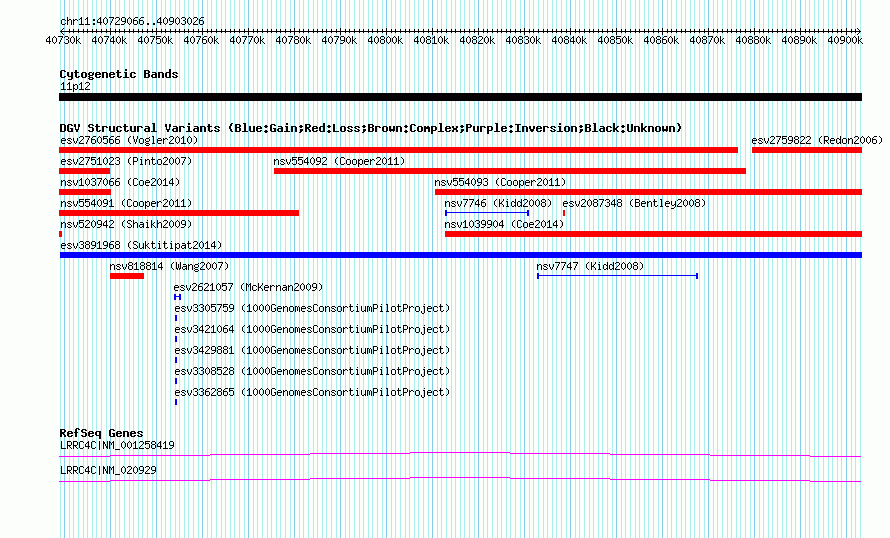Click the DGV Structural Variants track title

click(x=371, y=128)
